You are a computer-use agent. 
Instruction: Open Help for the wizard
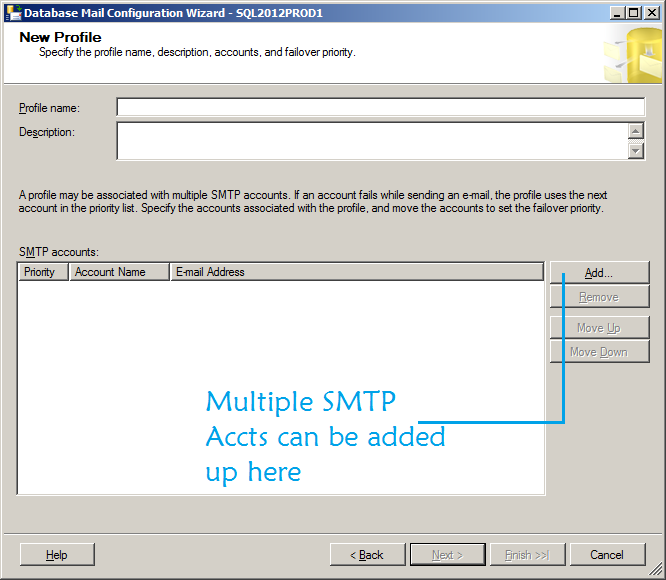click(57, 555)
